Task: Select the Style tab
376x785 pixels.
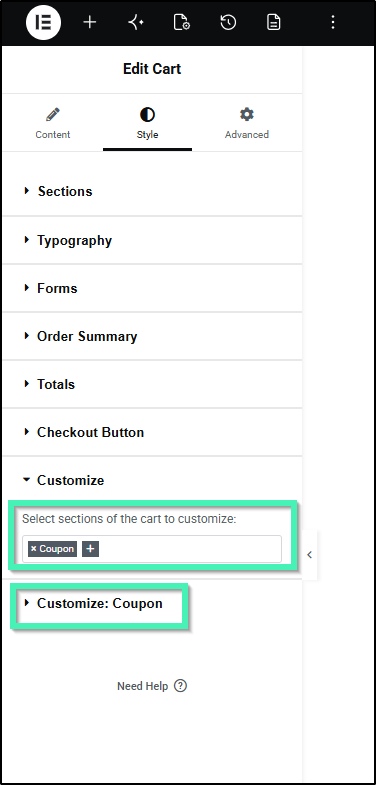Action: (x=147, y=123)
